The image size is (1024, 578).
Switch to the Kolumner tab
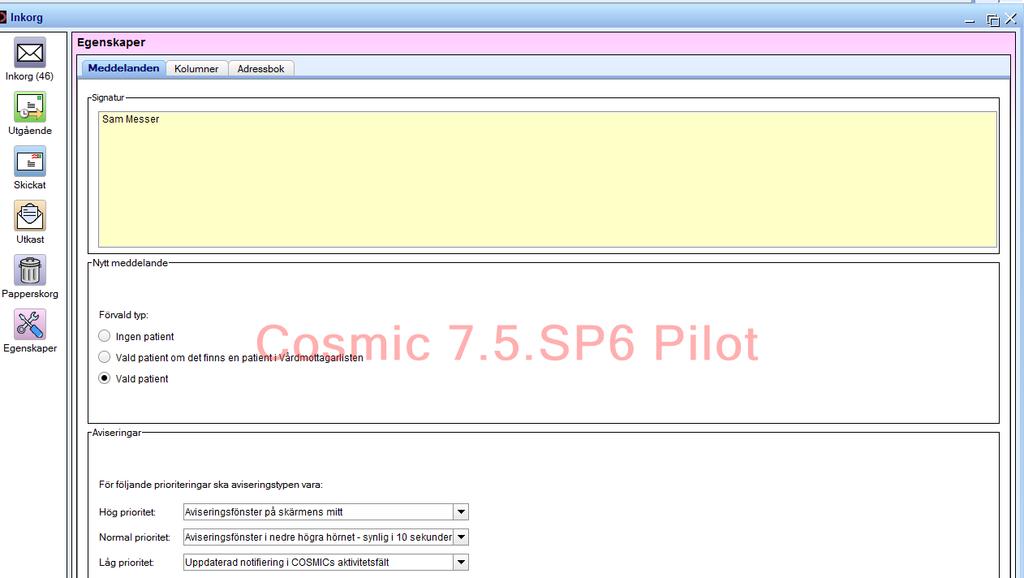point(197,69)
